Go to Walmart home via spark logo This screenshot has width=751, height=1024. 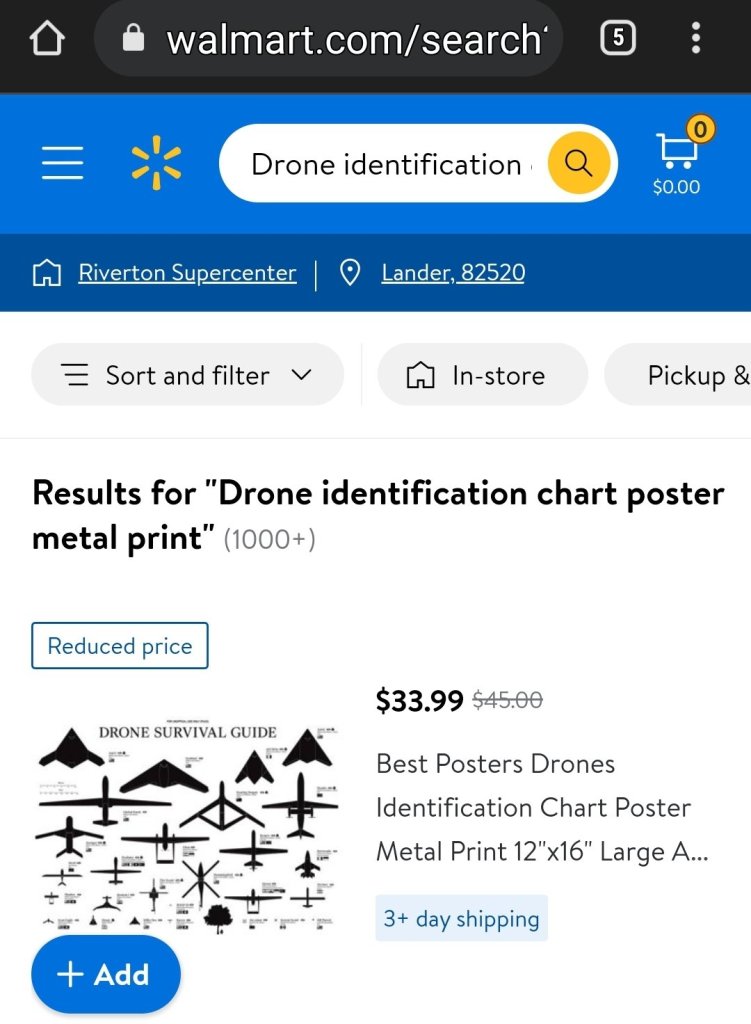(x=156, y=164)
